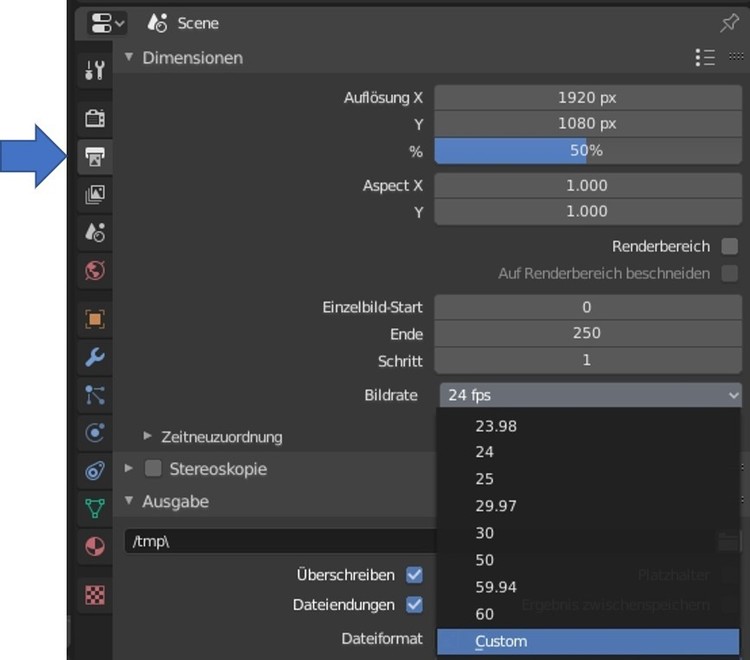Image resolution: width=750 pixels, height=660 pixels.
Task: Click the Aspect X 1.000 field
Action: 588,186
